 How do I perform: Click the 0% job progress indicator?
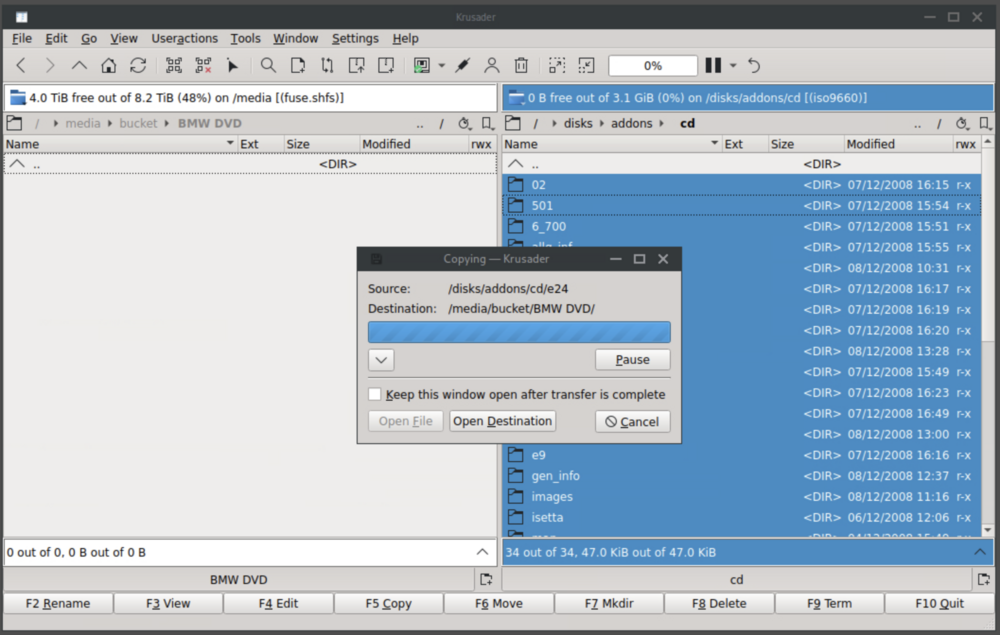[x=652, y=65]
